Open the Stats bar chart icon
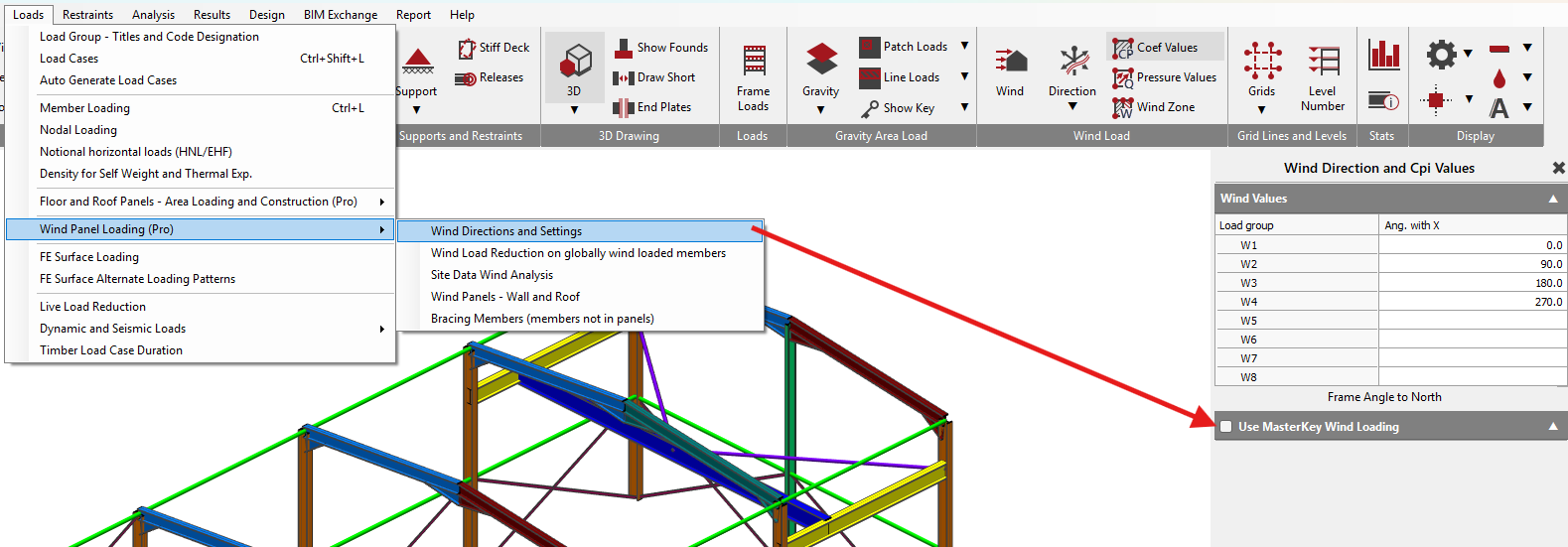The image size is (1568, 547). [1383, 55]
